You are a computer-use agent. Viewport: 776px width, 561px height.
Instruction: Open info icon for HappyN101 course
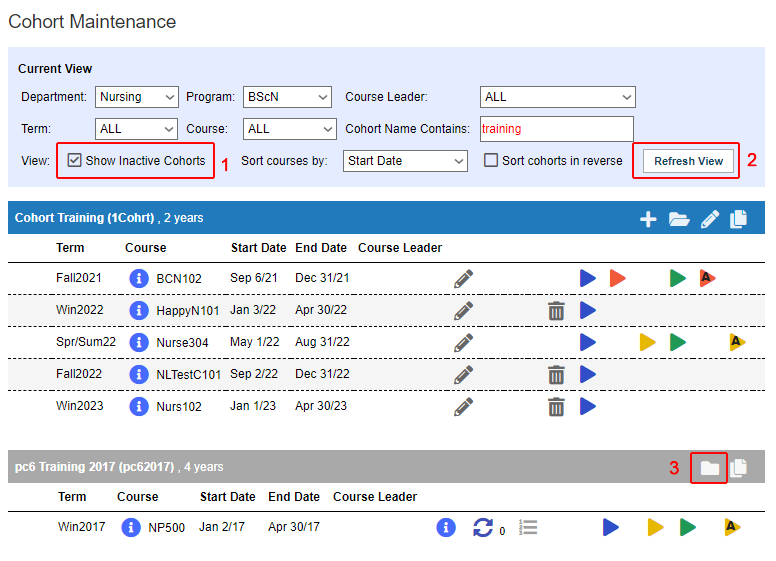pyautogui.click(x=139, y=311)
